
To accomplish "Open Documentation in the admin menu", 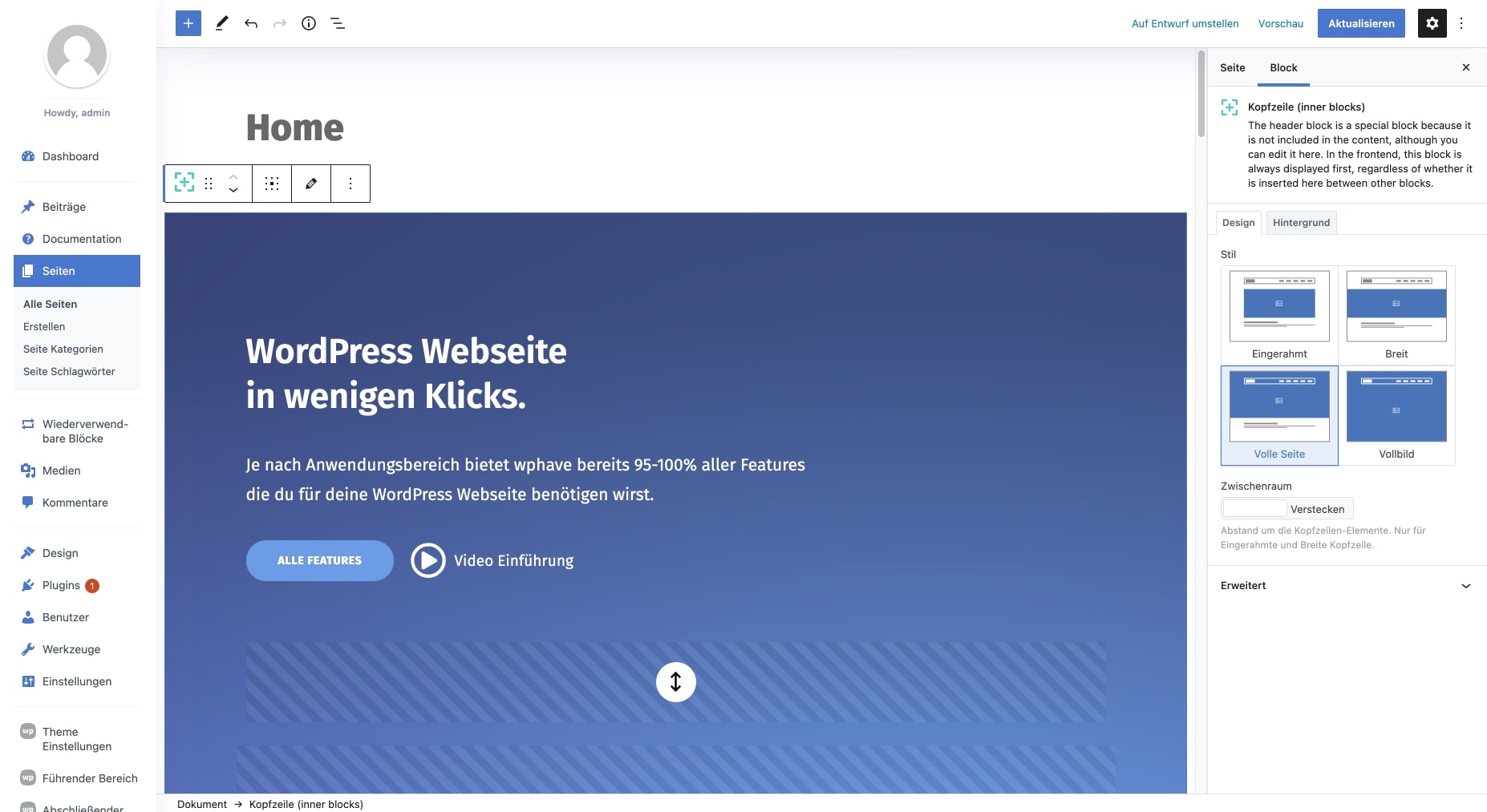I will pyautogui.click(x=77, y=239).
